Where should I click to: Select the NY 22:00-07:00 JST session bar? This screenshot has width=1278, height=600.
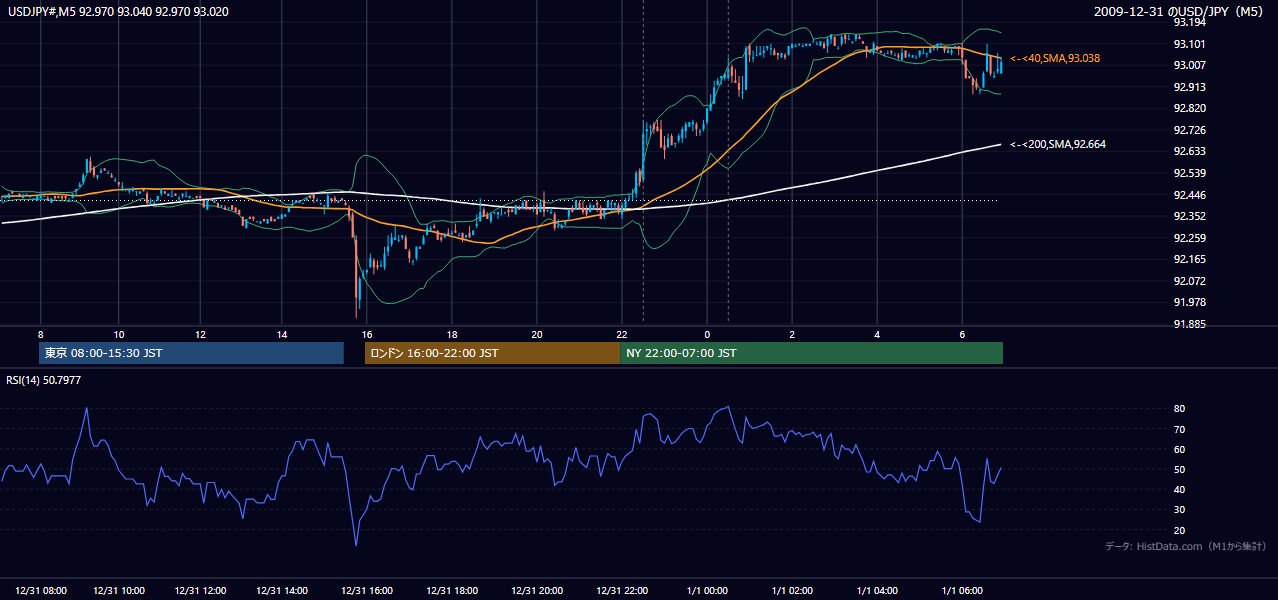point(811,353)
